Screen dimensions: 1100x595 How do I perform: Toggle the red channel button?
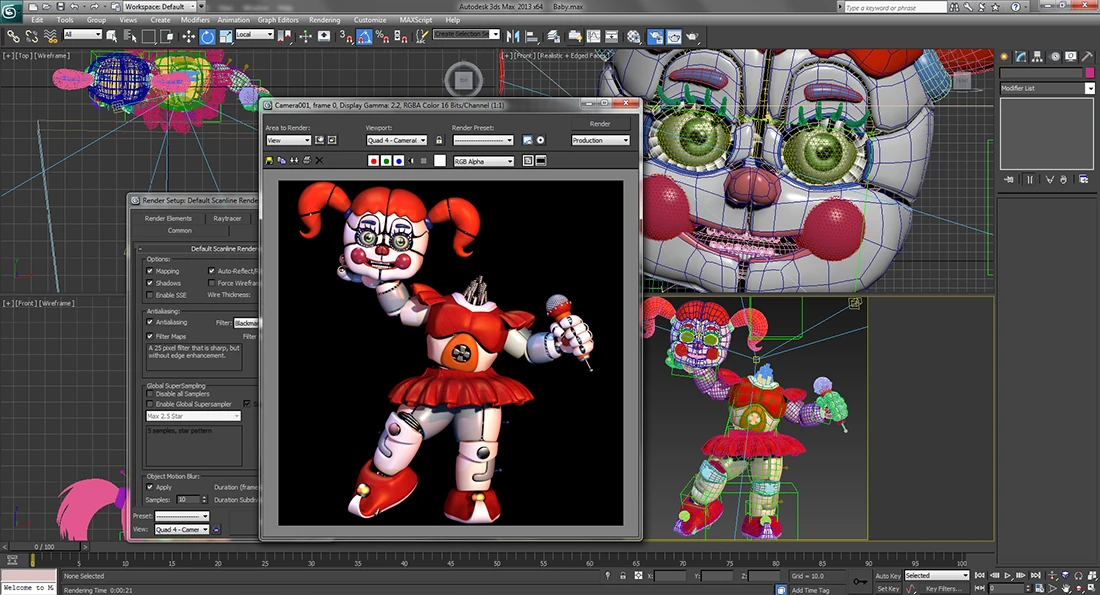tap(374, 161)
